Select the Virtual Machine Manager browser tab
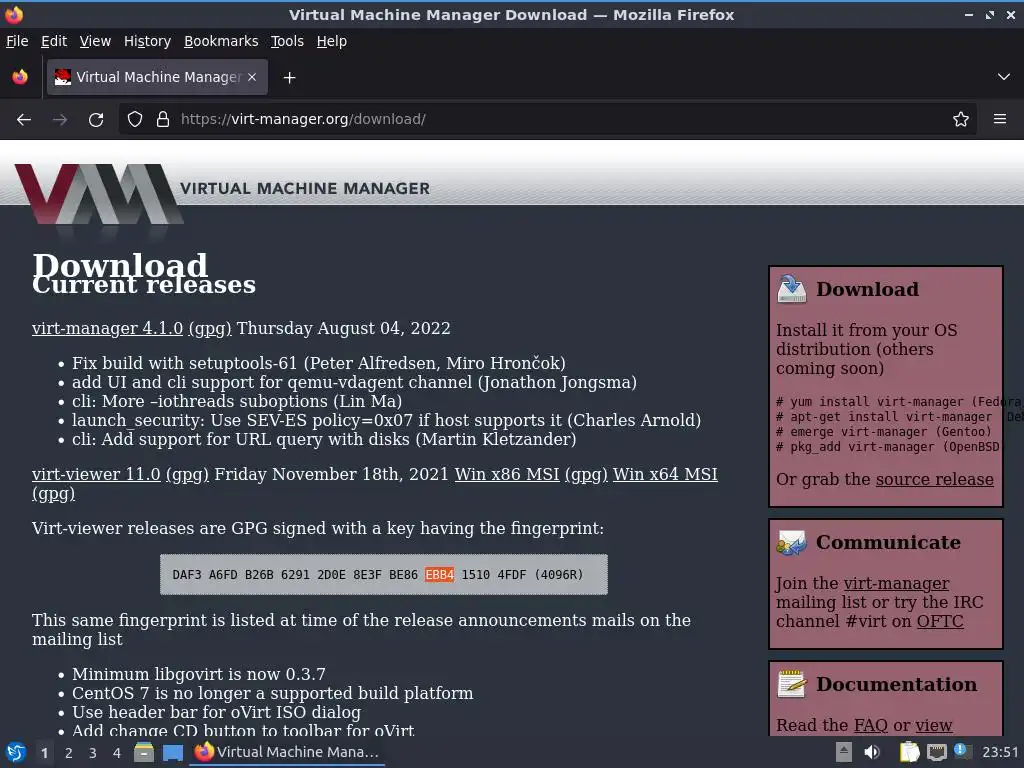 tap(157, 77)
